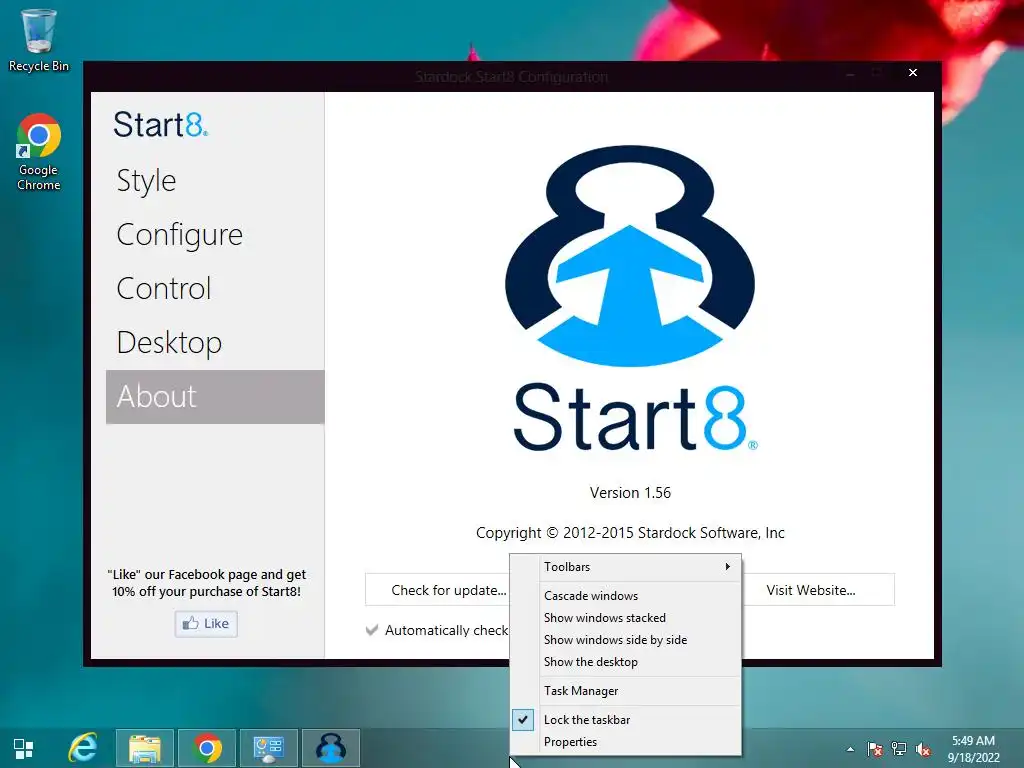Viewport: 1024px width, 768px height.
Task: Select the About section
Action: pyautogui.click(x=215, y=397)
